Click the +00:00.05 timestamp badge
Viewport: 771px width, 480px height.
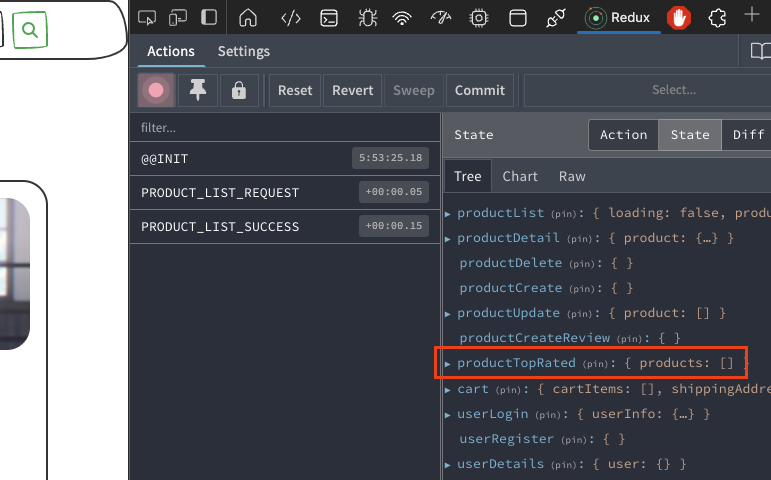[x=393, y=192]
